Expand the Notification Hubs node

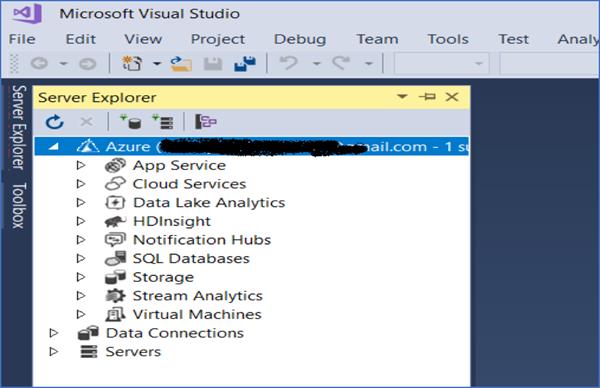coord(81,240)
